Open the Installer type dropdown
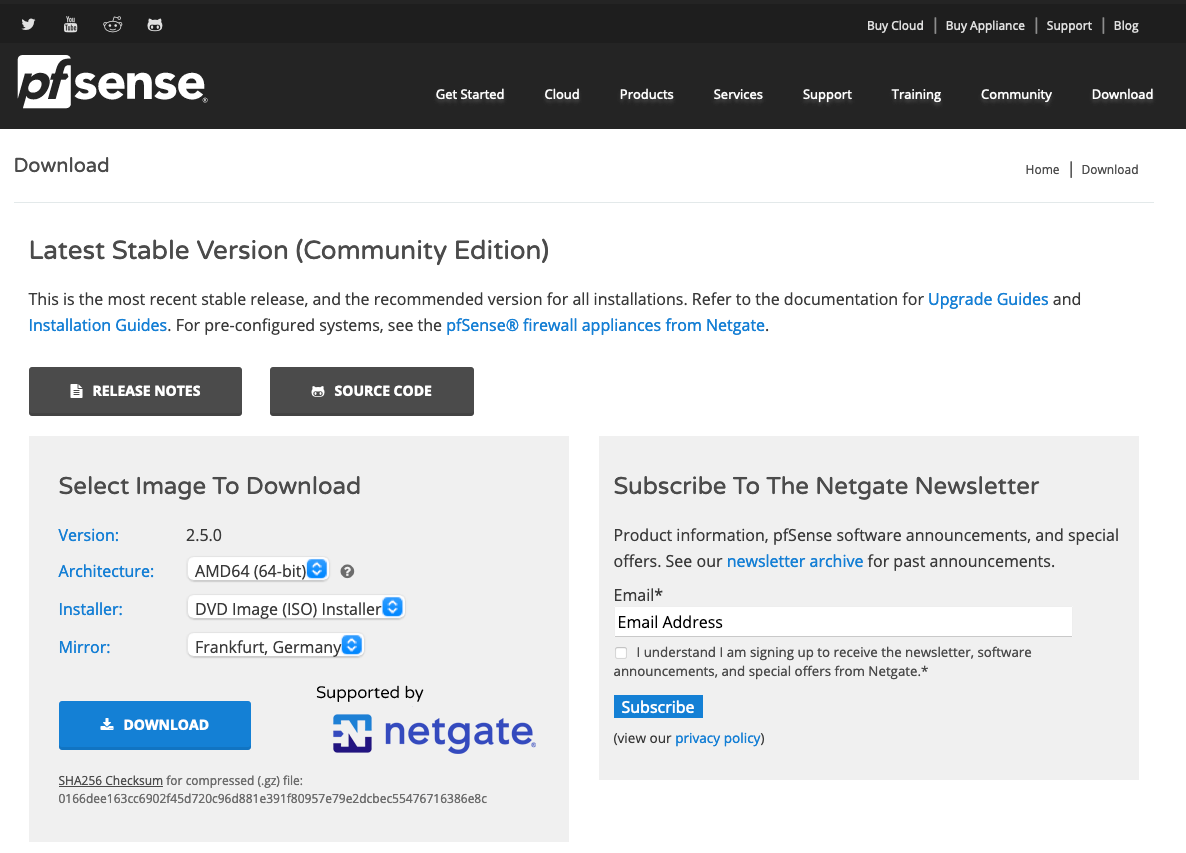 296,608
